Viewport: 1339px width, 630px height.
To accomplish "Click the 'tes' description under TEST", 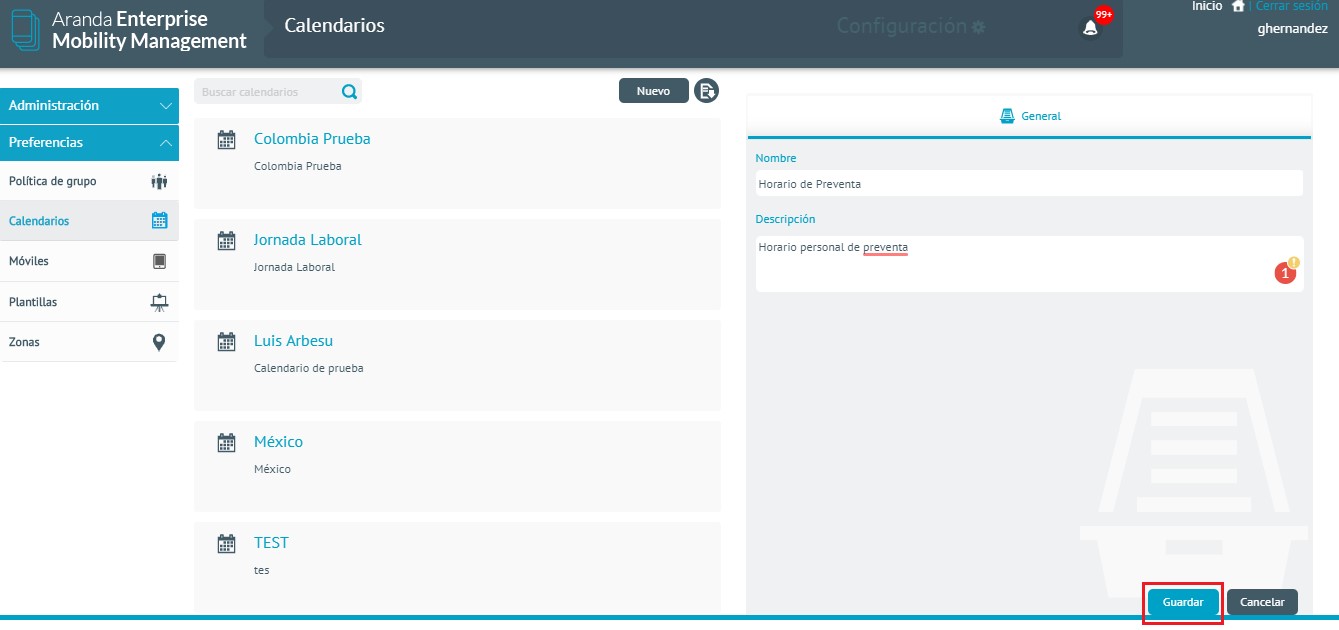I will coord(262,570).
